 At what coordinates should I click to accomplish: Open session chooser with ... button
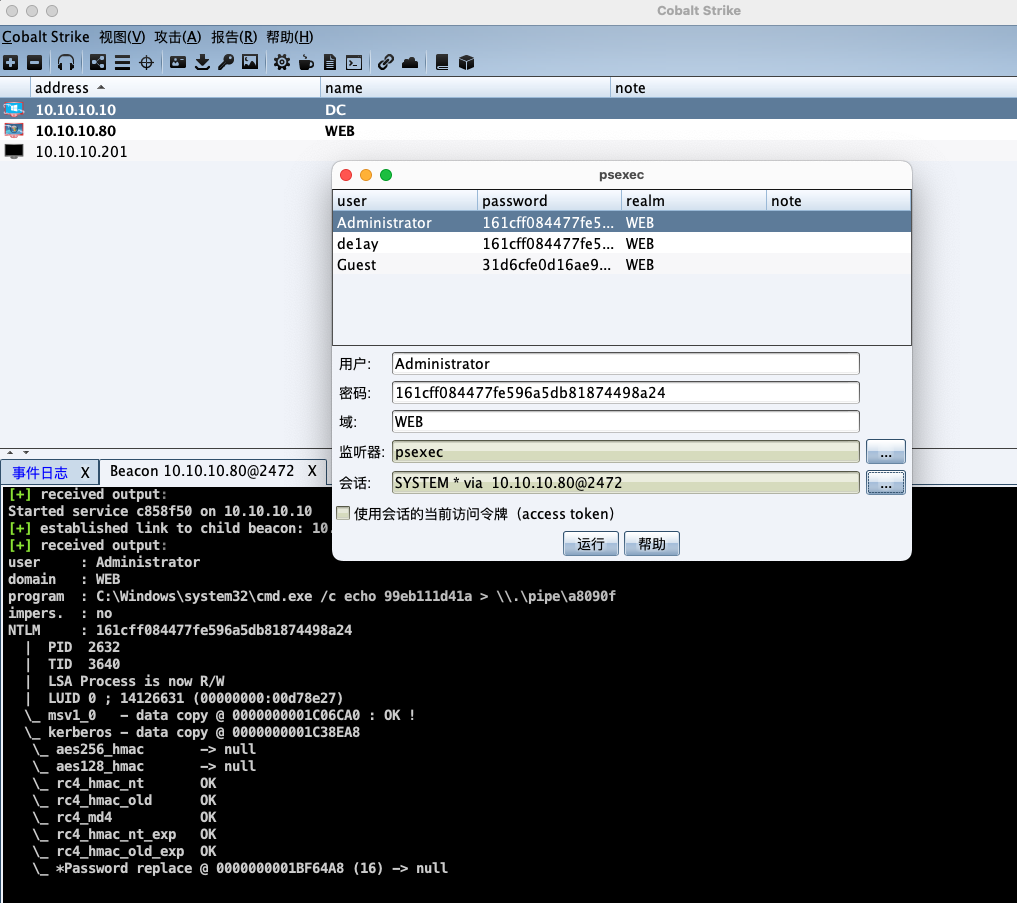(x=885, y=483)
